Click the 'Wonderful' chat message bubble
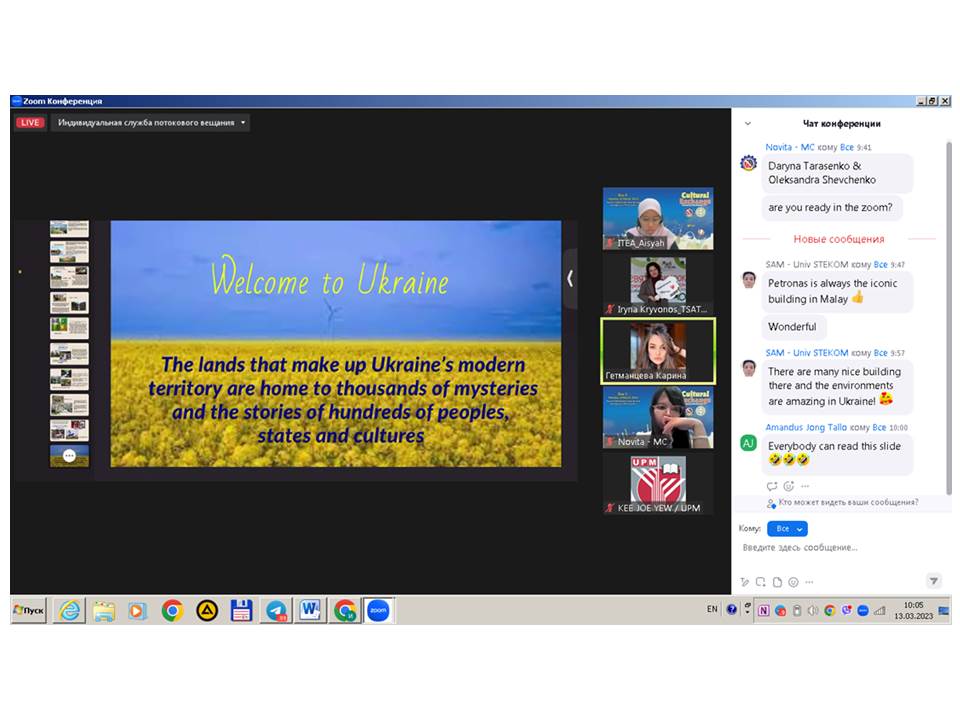The image size is (960, 720). (x=793, y=327)
